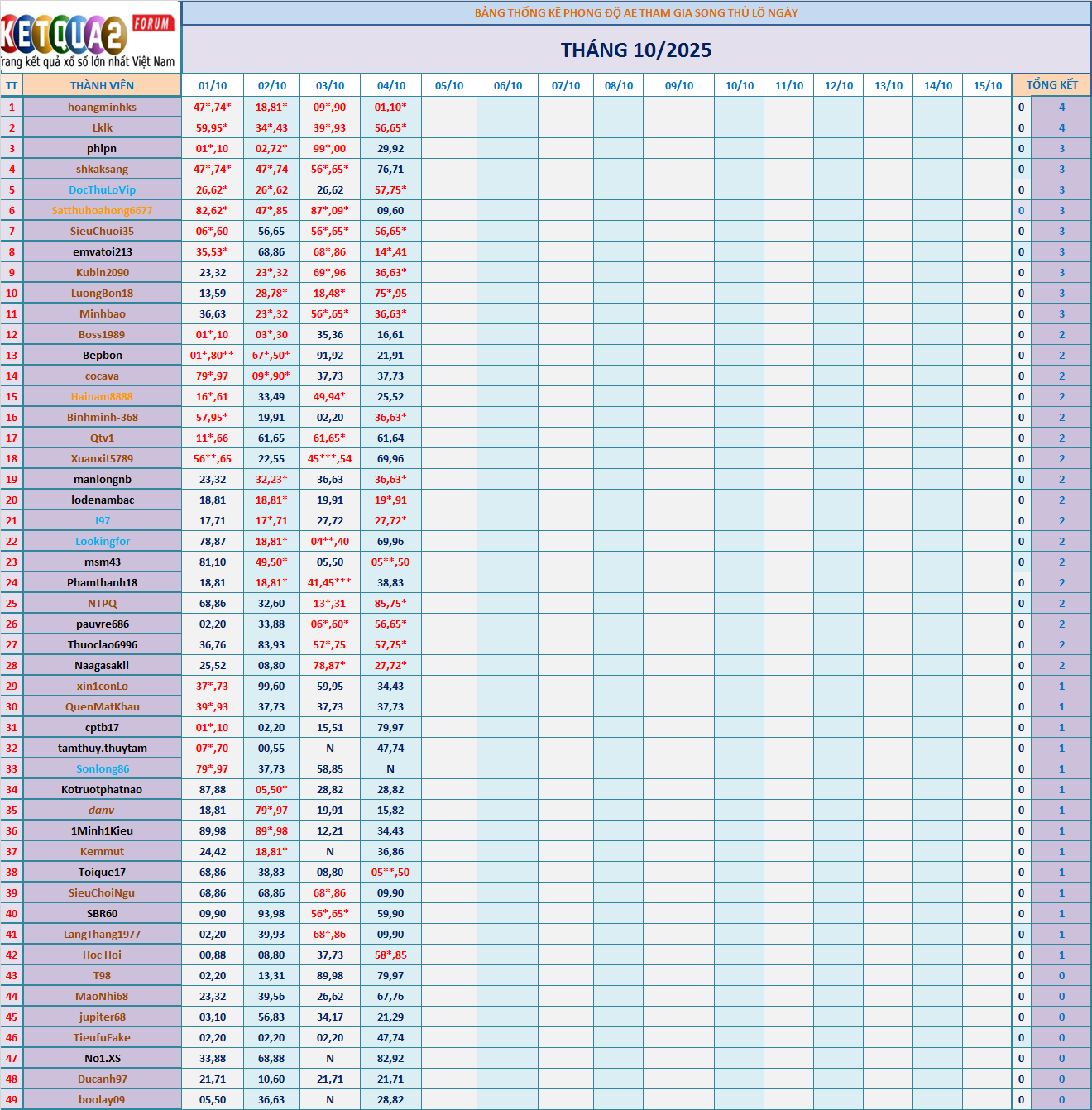1092x1110 pixels.
Task: Select the 04/10 date column header
Action: coord(391,85)
